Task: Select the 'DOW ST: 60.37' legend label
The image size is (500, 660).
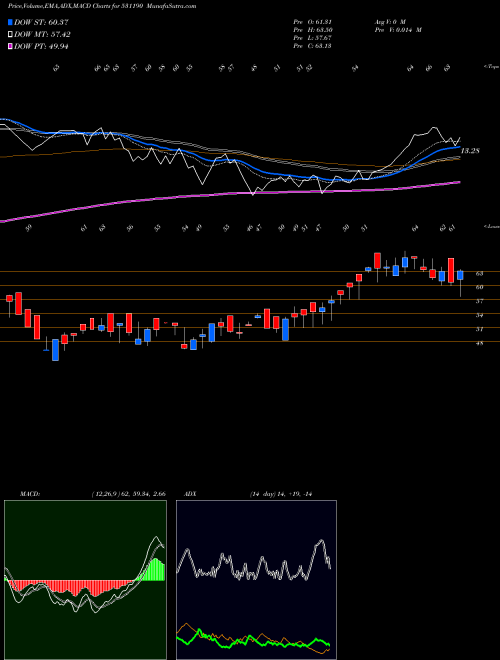Action: 41,22
